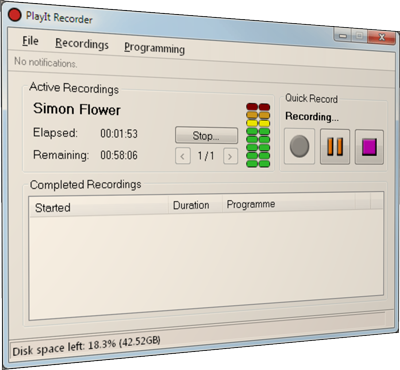Minimize the PlayIt Recorder window

coord(342,35)
